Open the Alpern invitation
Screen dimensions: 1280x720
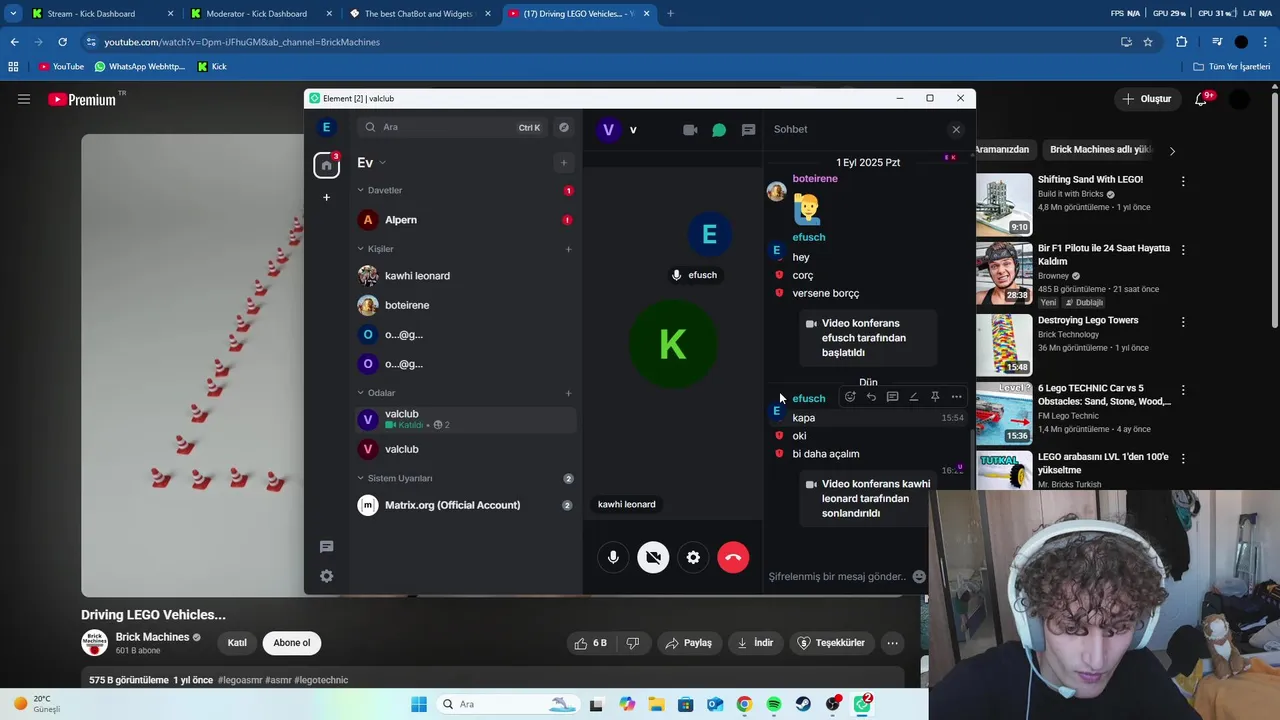(466, 220)
